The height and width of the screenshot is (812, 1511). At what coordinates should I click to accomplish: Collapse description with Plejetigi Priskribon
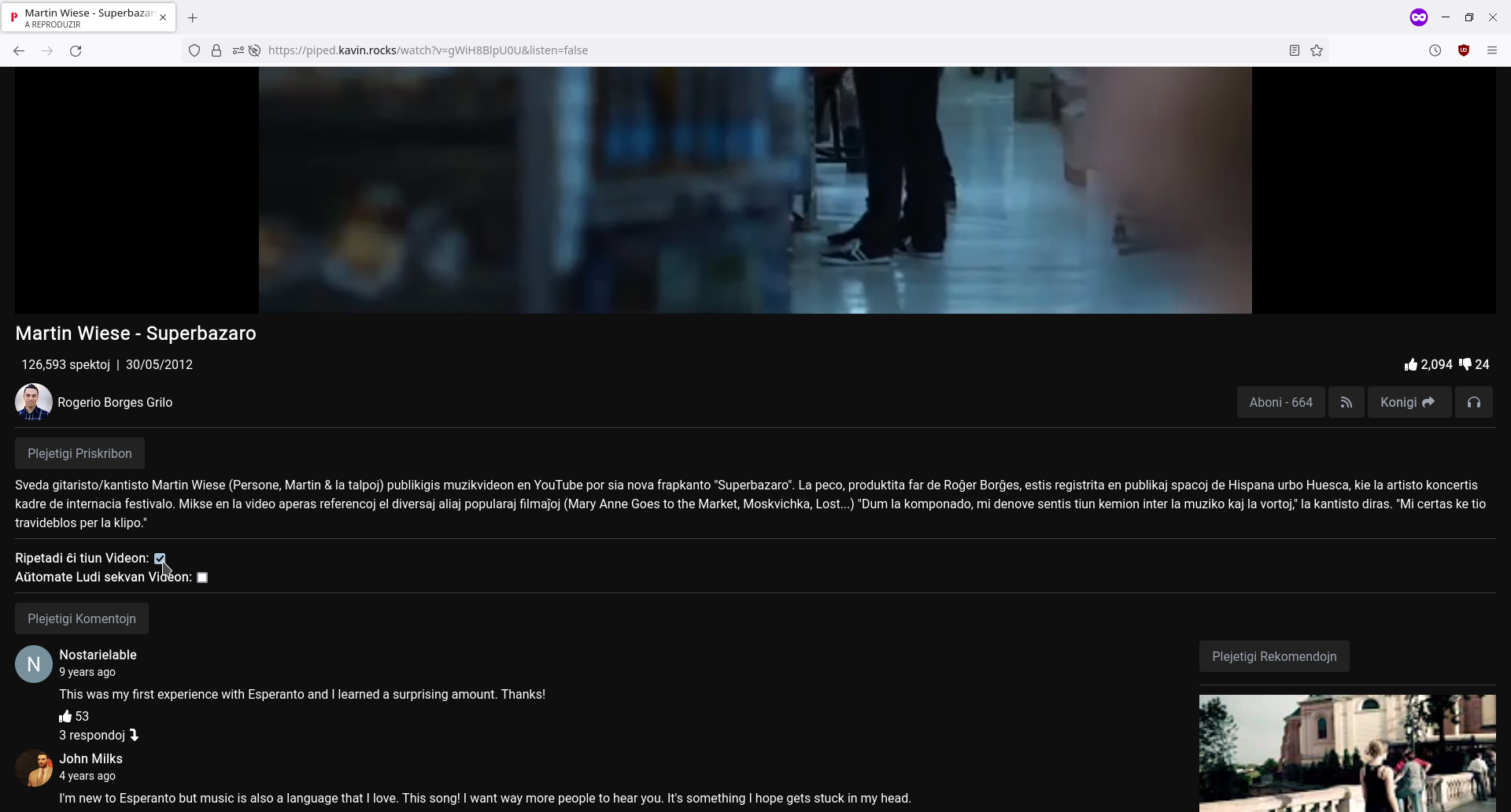coord(79,453)
